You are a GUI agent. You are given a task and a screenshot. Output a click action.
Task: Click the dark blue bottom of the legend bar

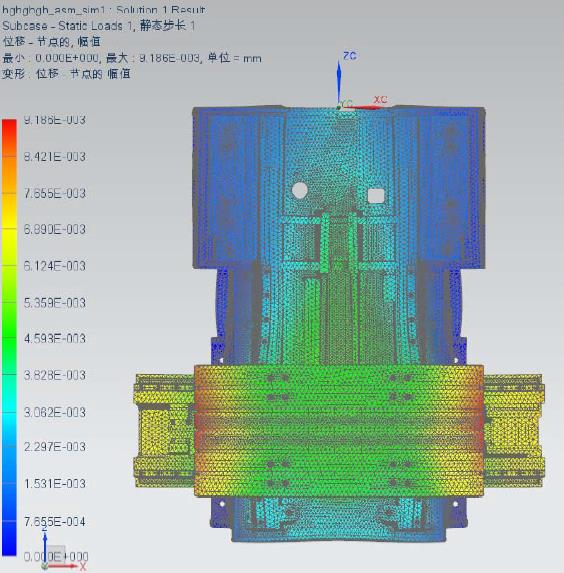[x=9, y=537]
